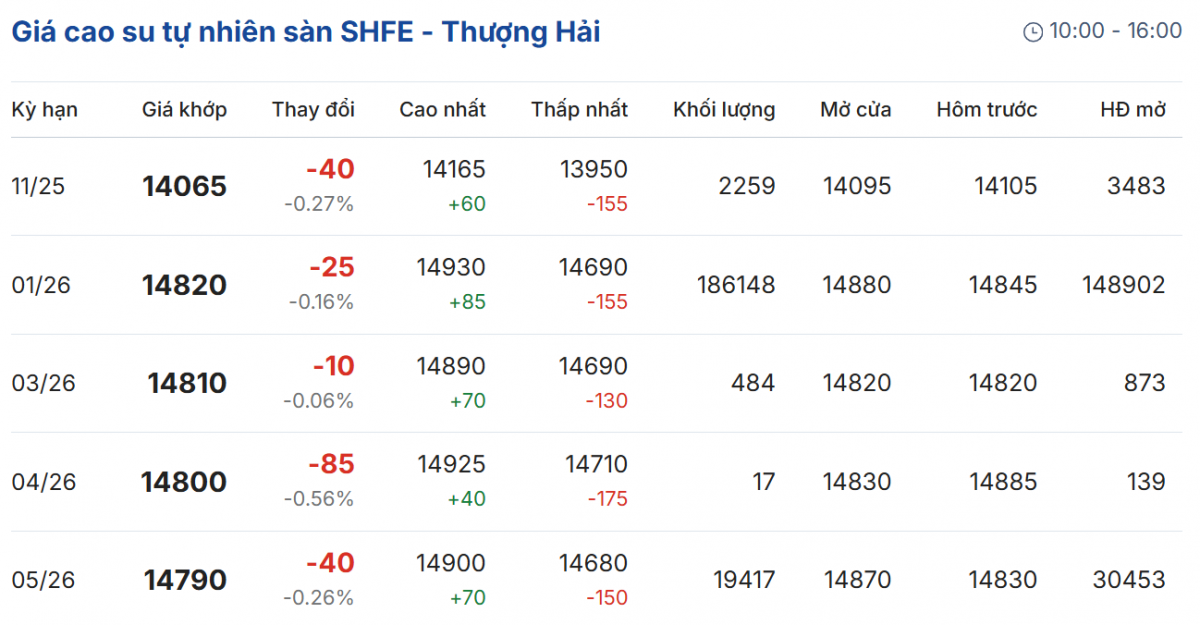Click the clock icon beside 10:00 - 16:00

[1033, 32]
